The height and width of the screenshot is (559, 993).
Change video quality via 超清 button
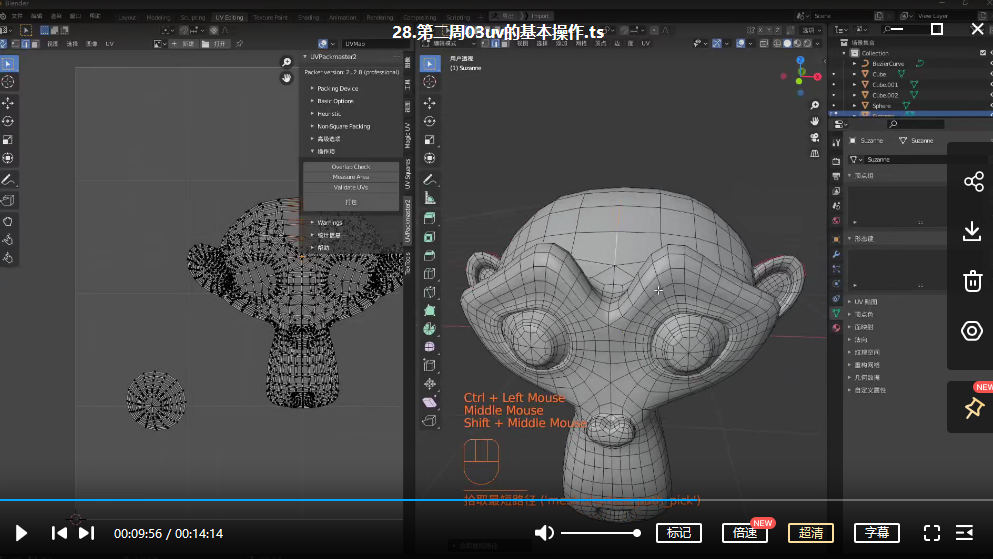811,533
